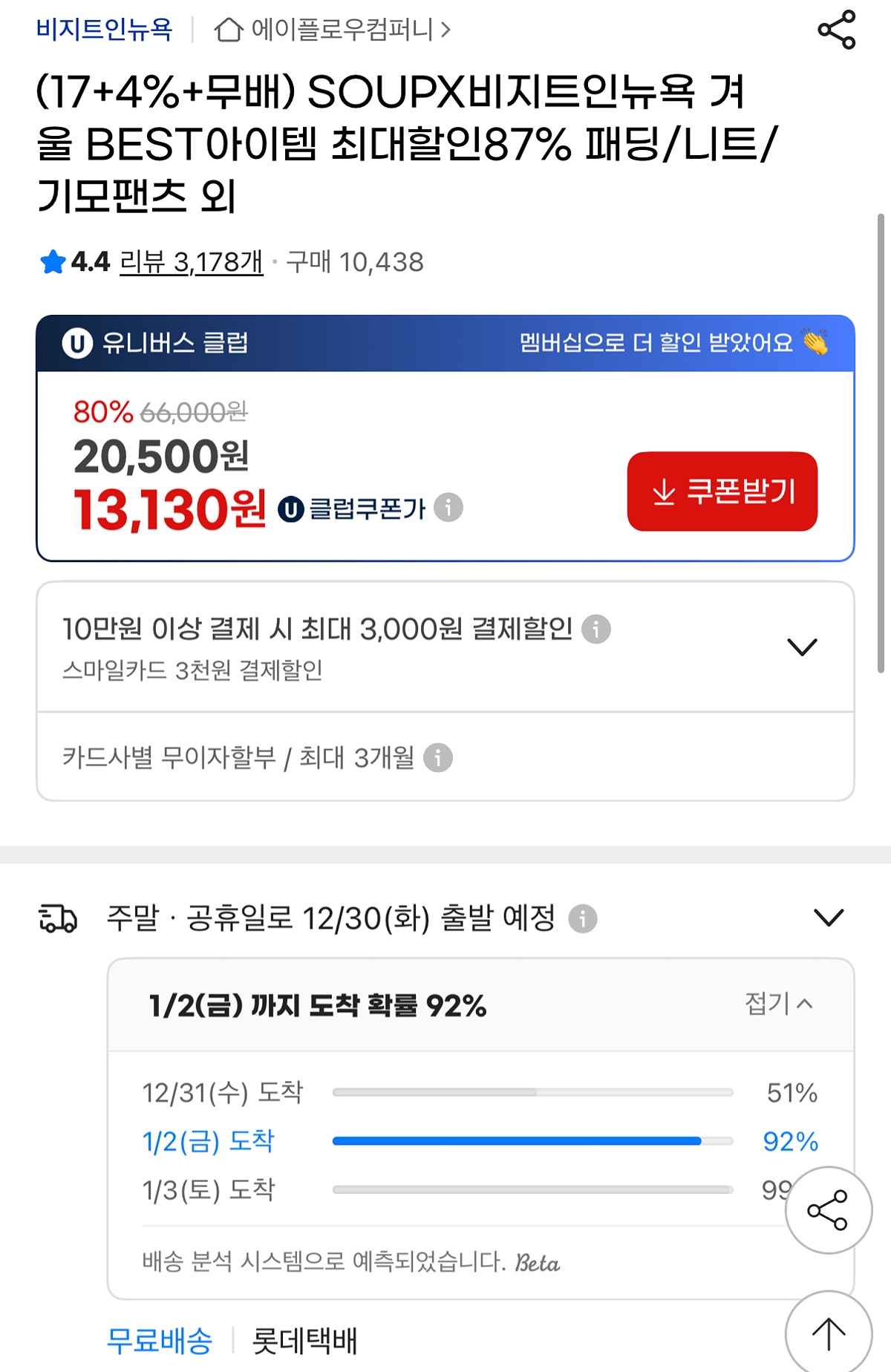
Task: Tap the floating share button
Action: click(x=828, y=1210)
